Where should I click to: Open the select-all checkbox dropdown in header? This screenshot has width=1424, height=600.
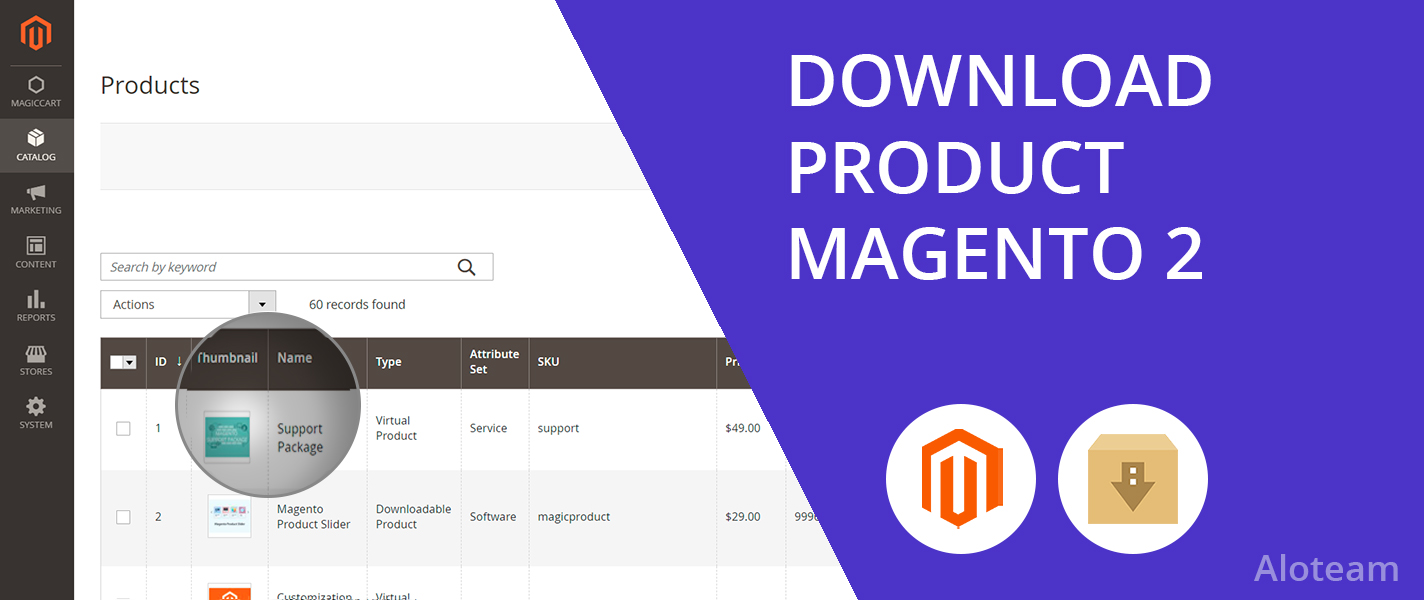pos(123,362)
